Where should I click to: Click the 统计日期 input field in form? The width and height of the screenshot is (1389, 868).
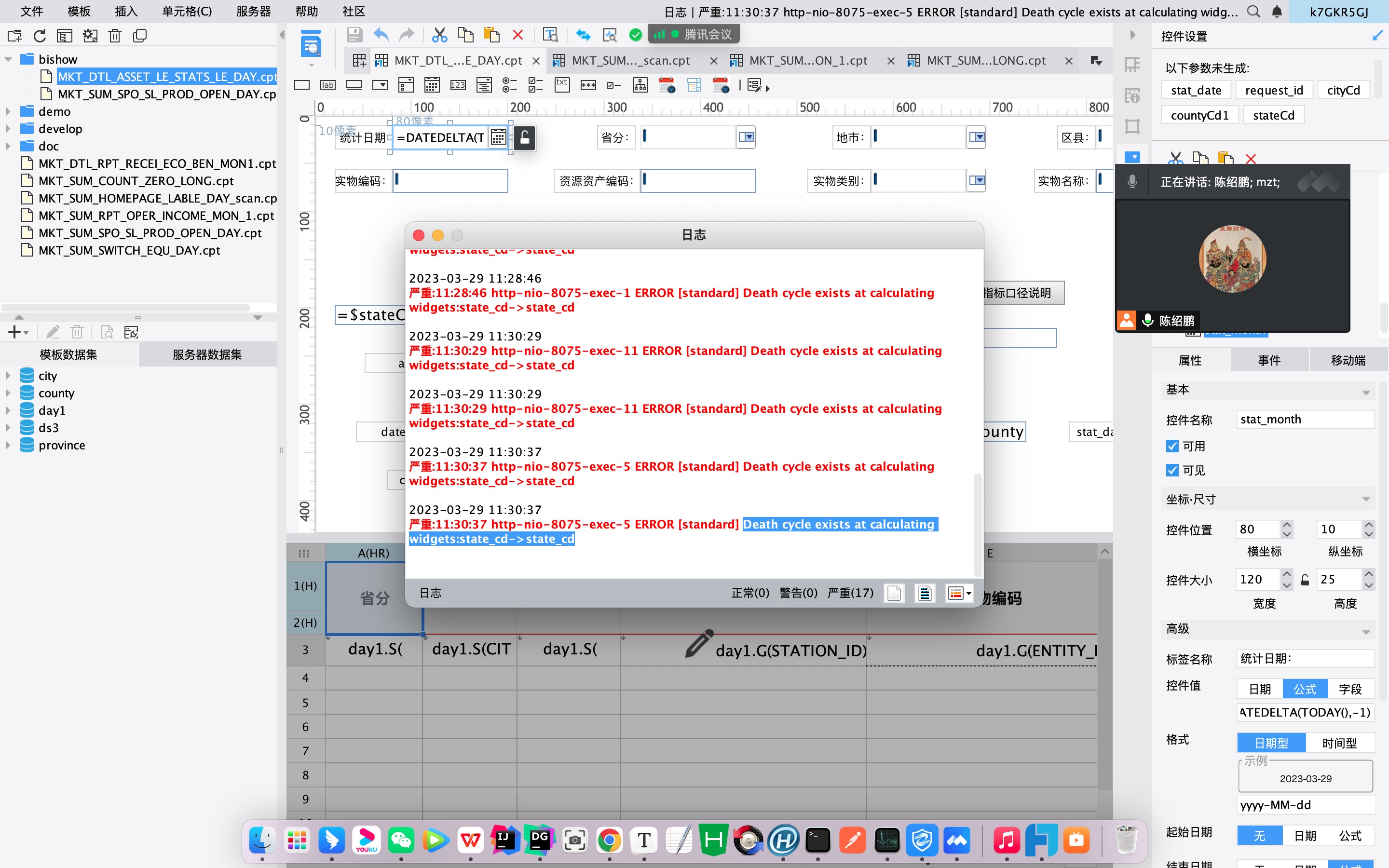click(448, 137)
